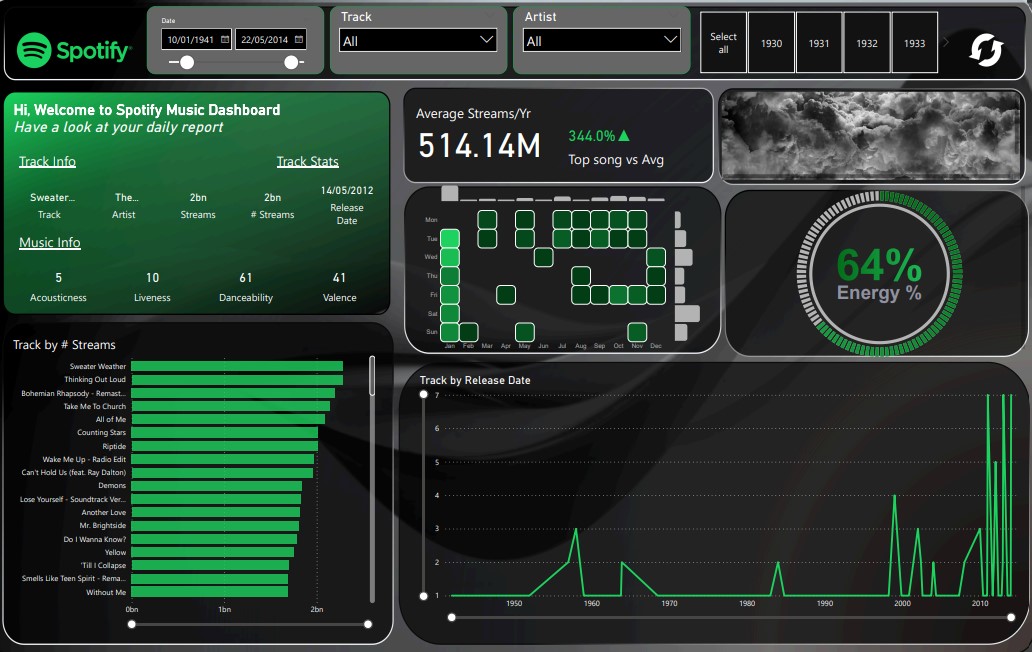The width and height of the screenshot is (1032, 652).
Task: Click the Do I Wanna Know? label
Action: coord(95,539)
